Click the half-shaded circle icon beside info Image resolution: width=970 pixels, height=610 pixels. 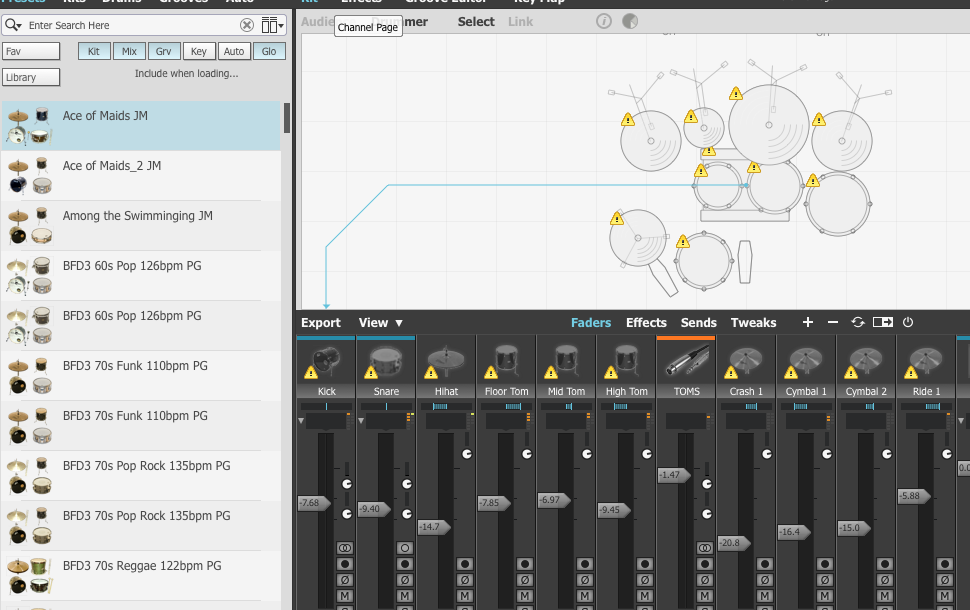tap(630, 22)
